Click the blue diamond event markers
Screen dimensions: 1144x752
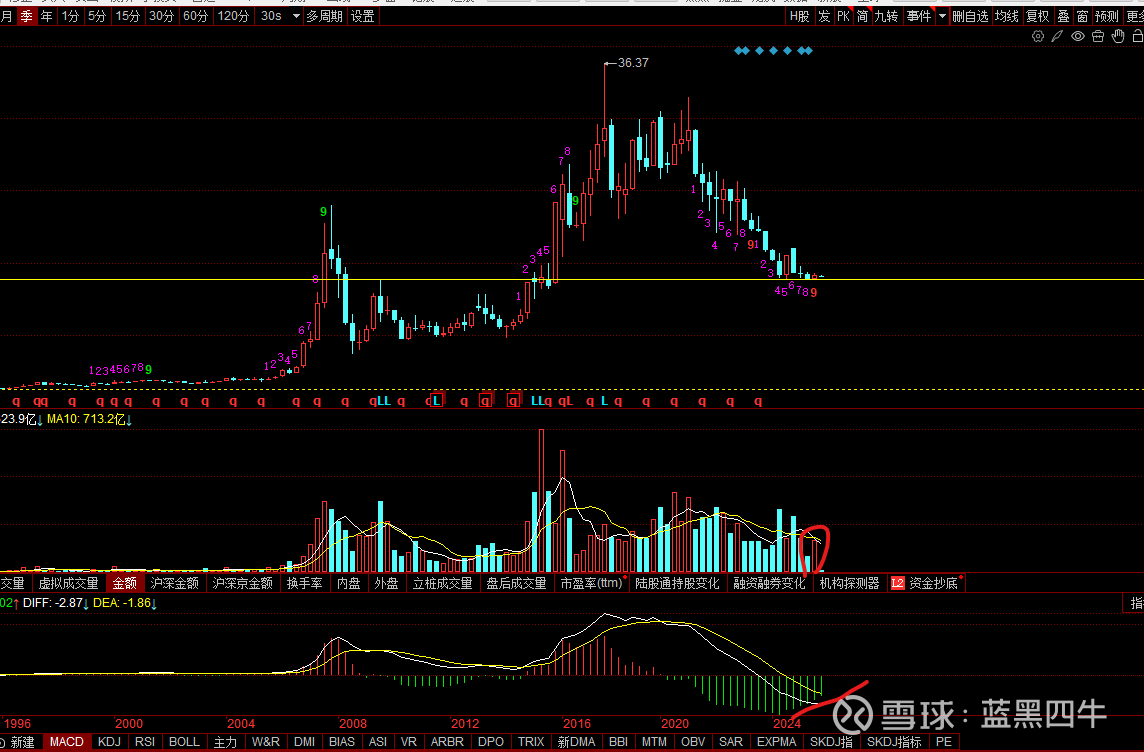click(773, 50)
